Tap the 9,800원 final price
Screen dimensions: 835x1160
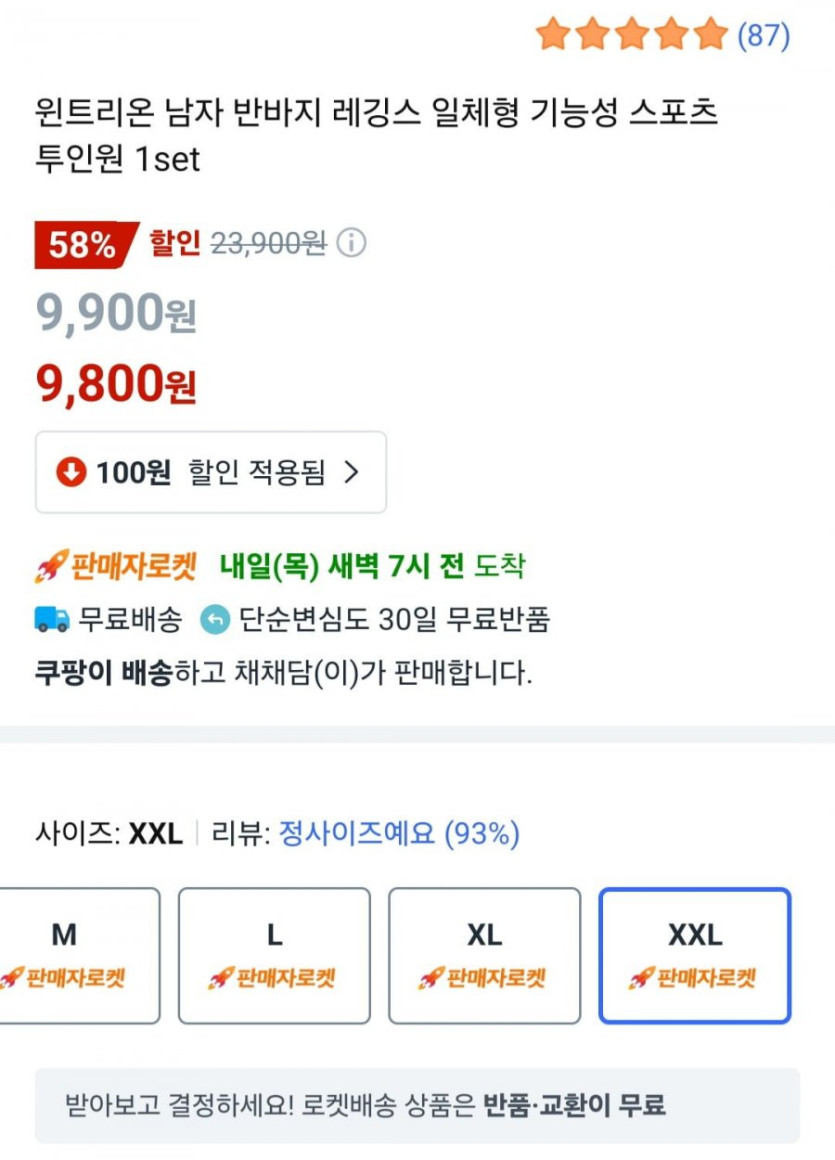pos(116,384)
